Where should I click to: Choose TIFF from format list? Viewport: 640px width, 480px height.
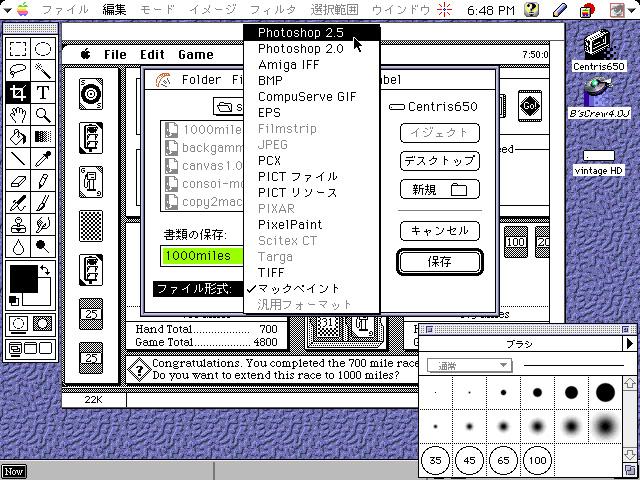coord(312,273)
